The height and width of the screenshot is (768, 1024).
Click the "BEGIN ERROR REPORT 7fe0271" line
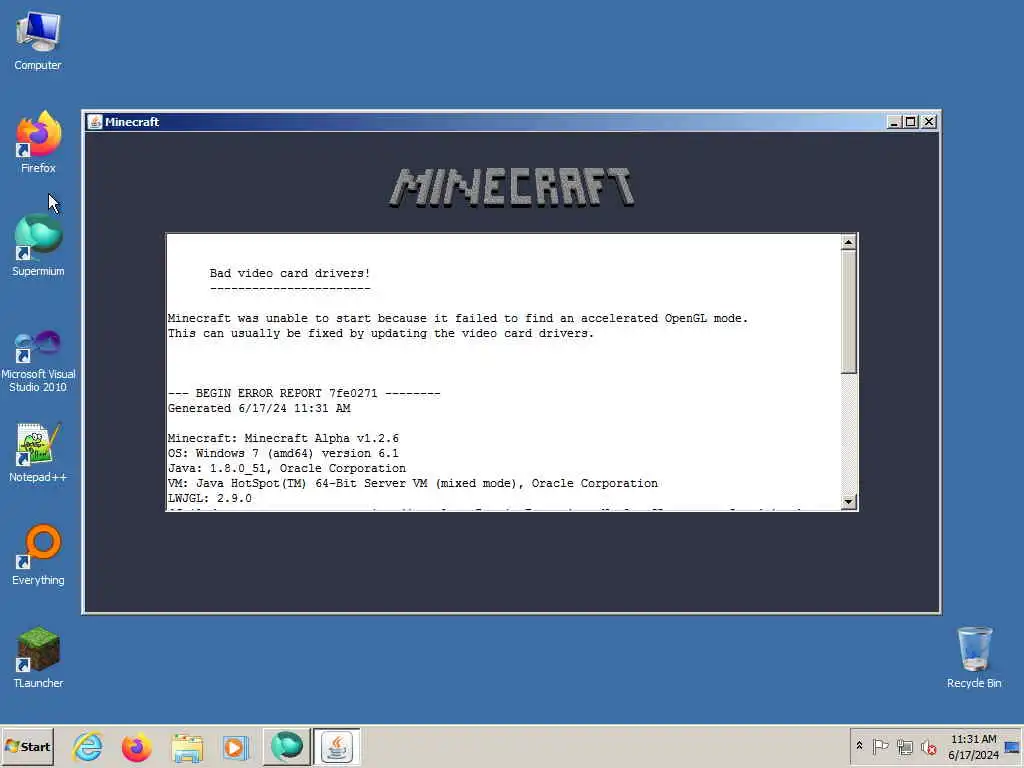[x=304, y=393]
